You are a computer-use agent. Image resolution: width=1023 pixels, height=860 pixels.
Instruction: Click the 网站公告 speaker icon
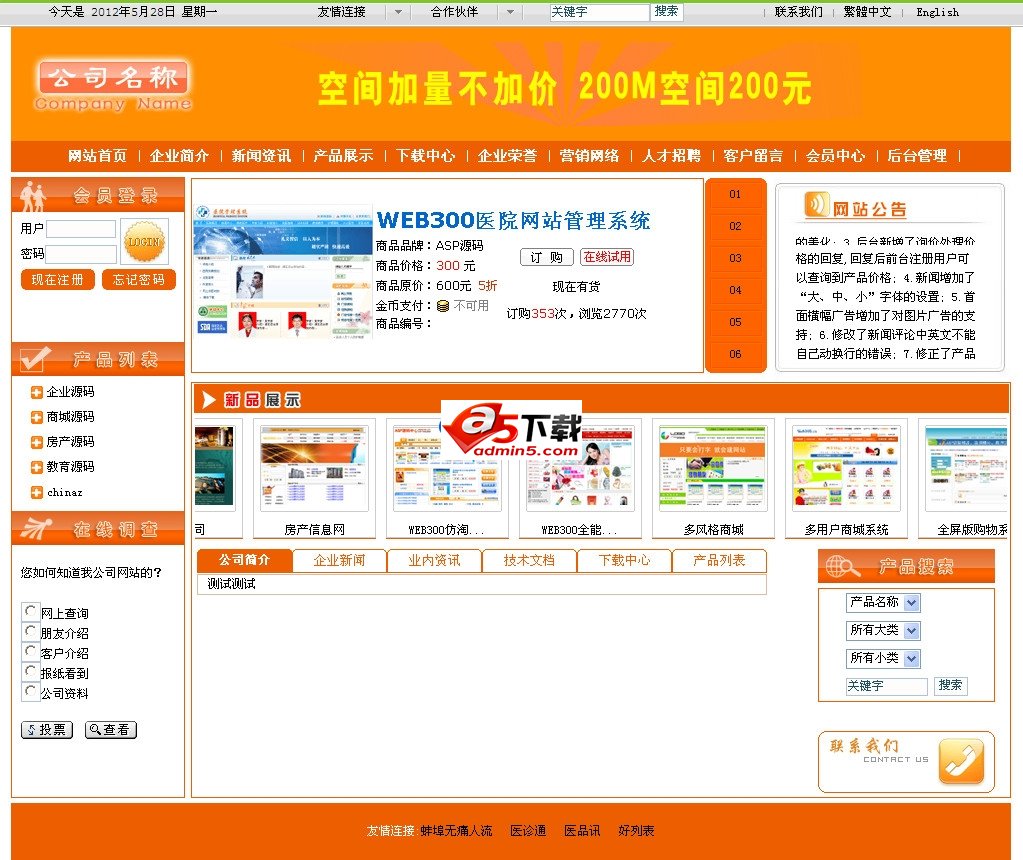pos(817,205)
